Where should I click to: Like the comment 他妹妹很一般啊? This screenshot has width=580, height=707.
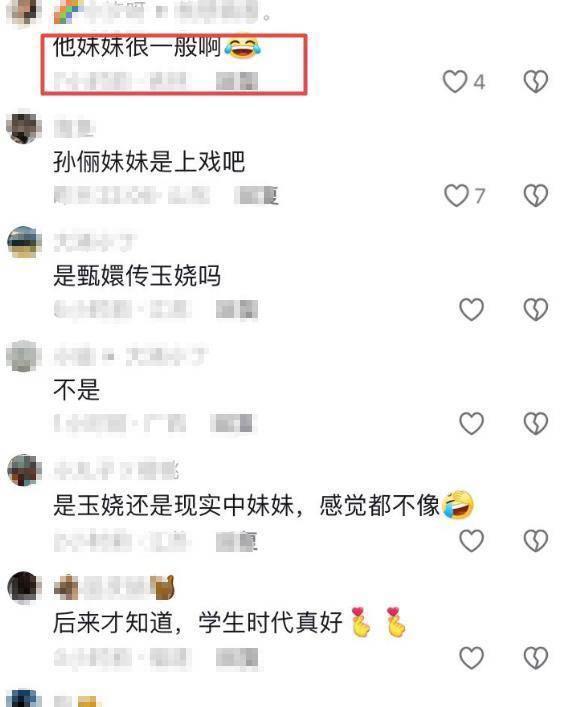[455, 82]
